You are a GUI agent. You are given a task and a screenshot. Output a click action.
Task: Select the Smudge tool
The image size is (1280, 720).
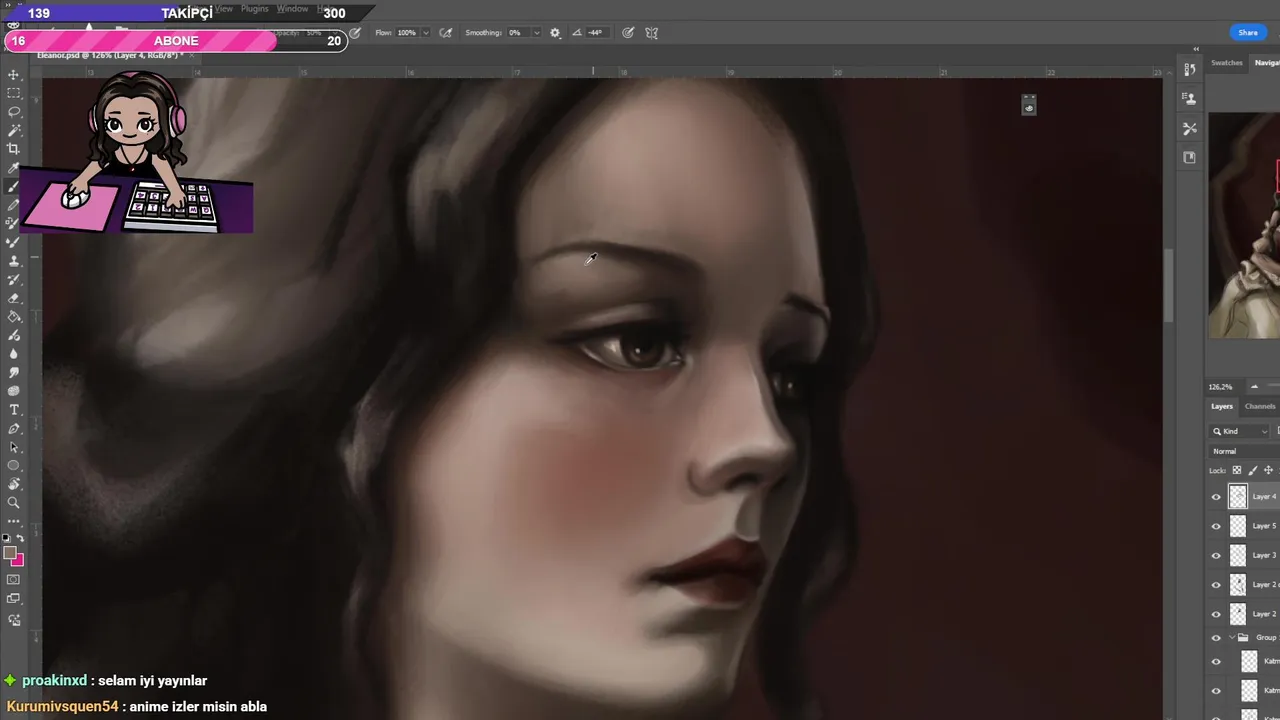pyautogui.click(x=14, y=372)
